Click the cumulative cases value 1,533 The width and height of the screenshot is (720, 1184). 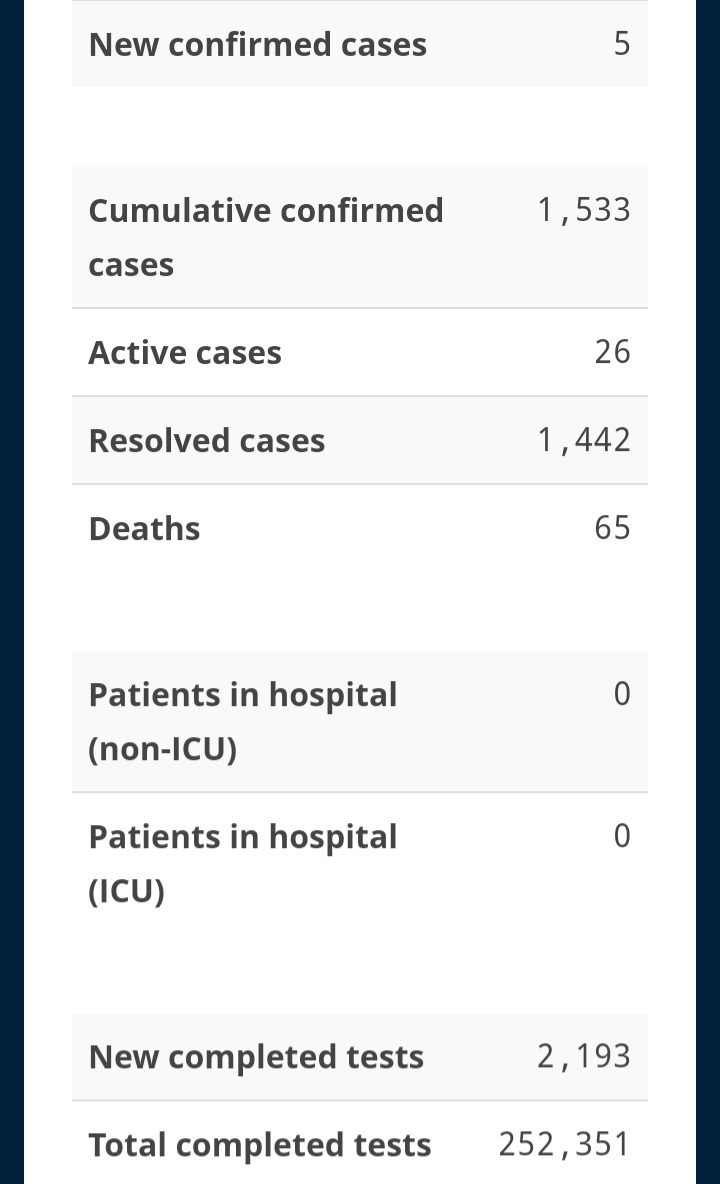[583, 210]
